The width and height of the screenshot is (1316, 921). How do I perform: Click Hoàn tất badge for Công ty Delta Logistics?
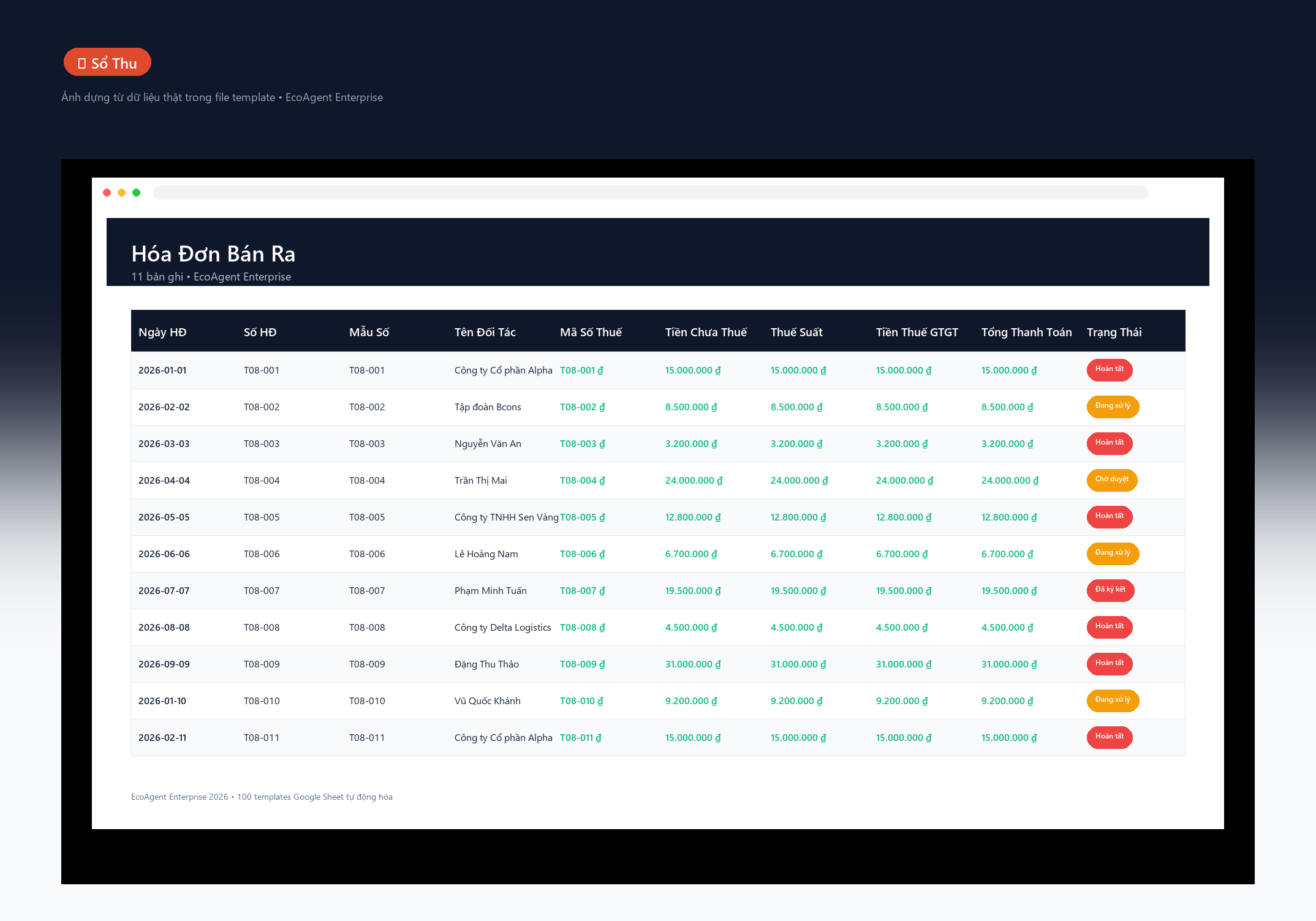[x=1110, y=626]
